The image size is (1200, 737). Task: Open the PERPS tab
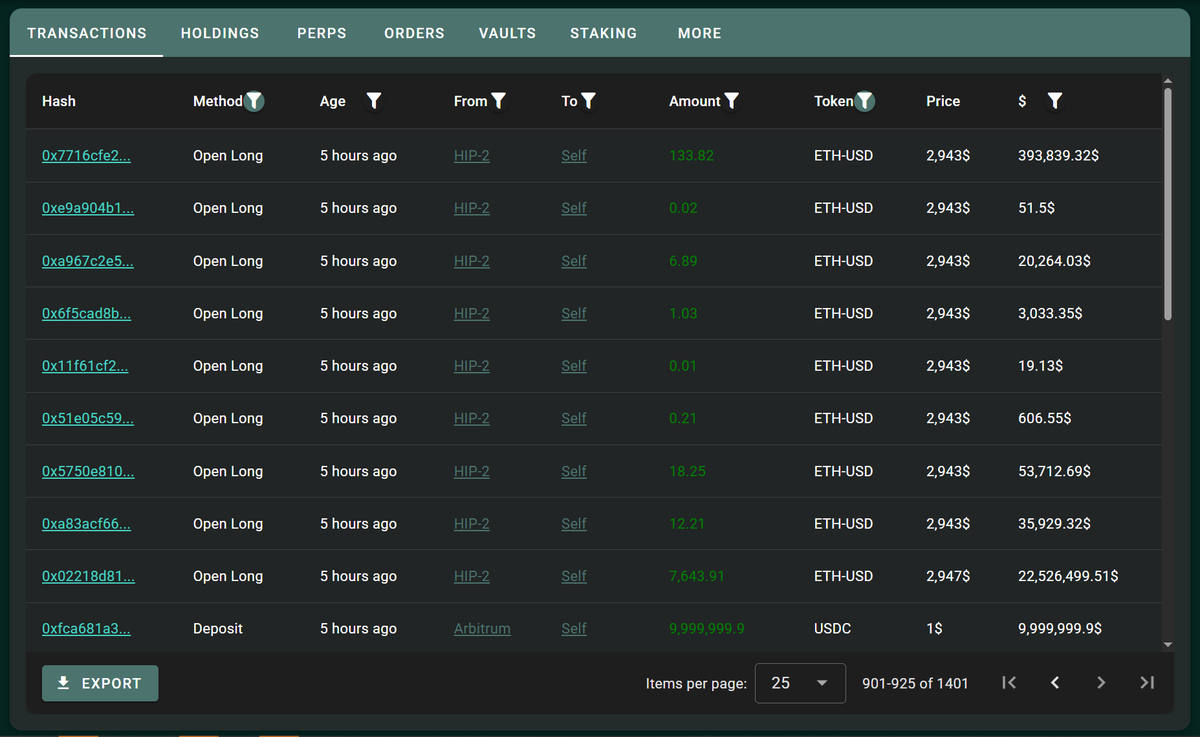click(x=322, y=33)
